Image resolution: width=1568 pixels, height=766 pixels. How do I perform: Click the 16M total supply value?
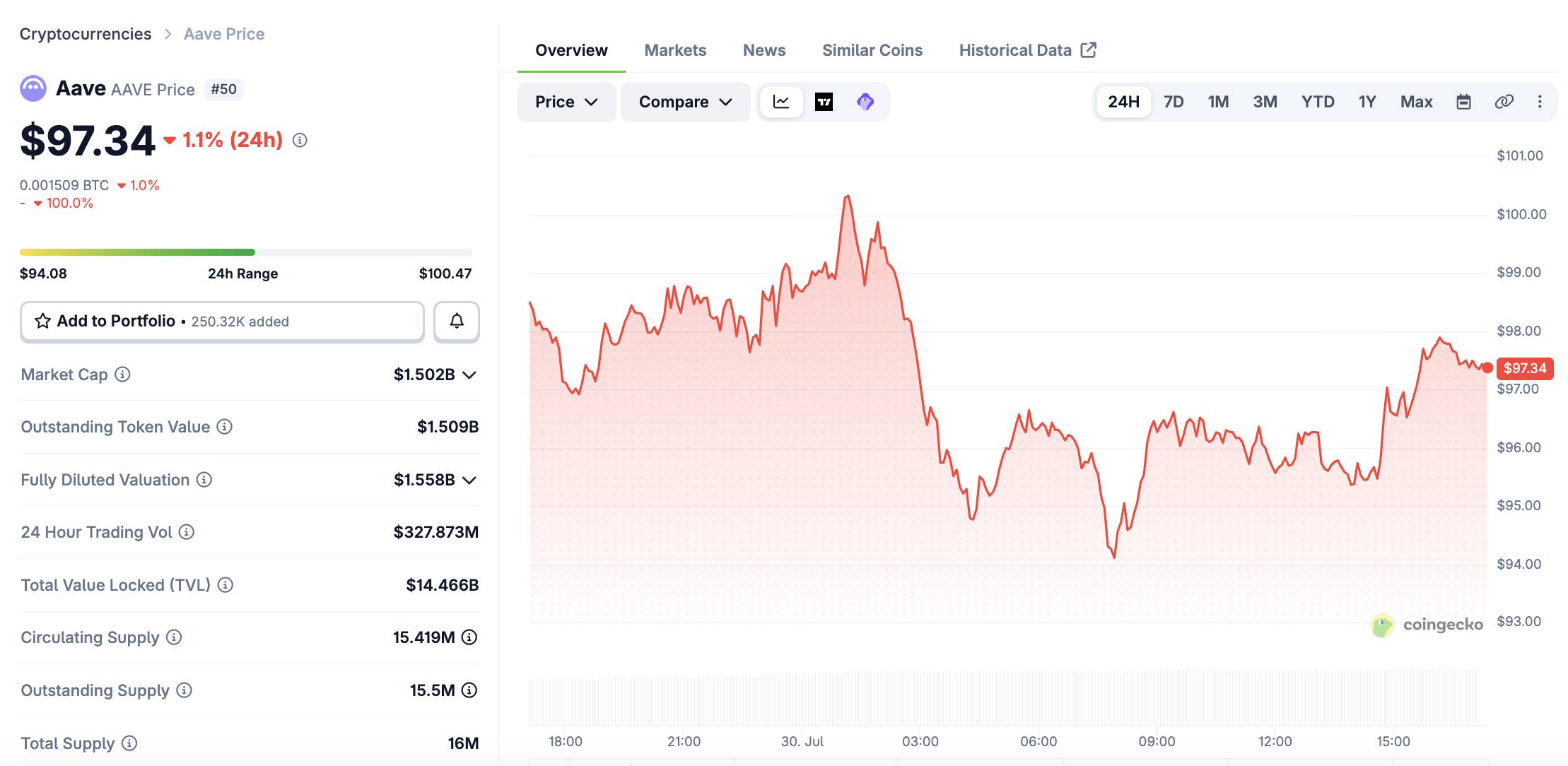(x=463, y=743)
